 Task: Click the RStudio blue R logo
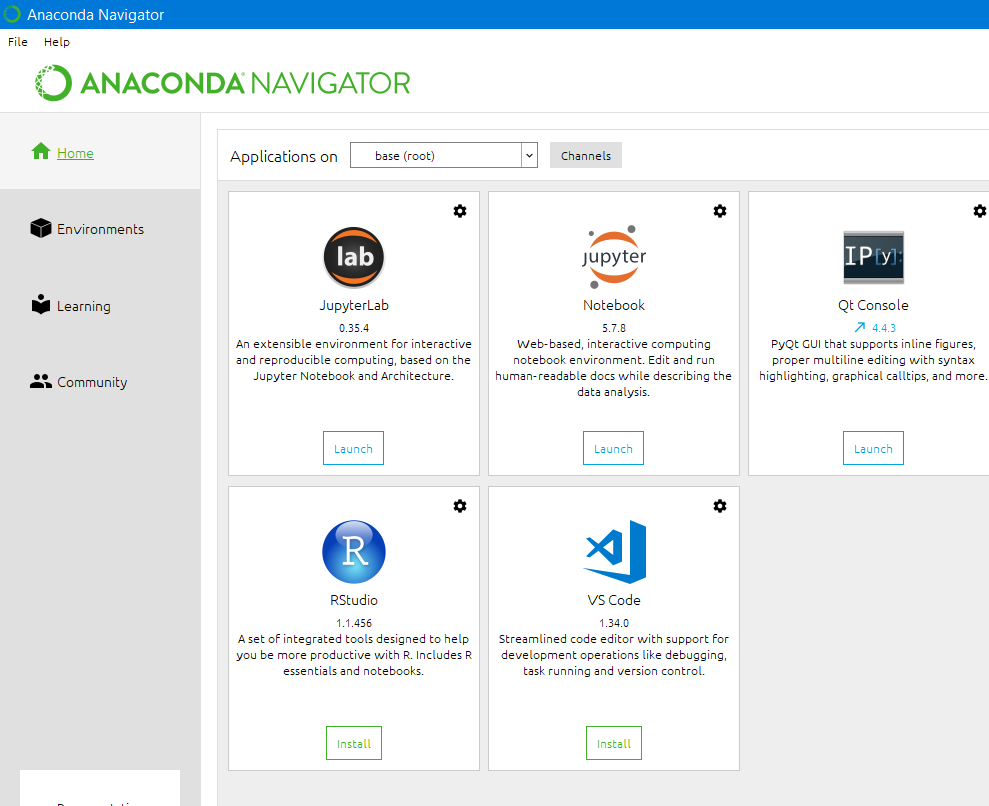[x=354, y=552]
